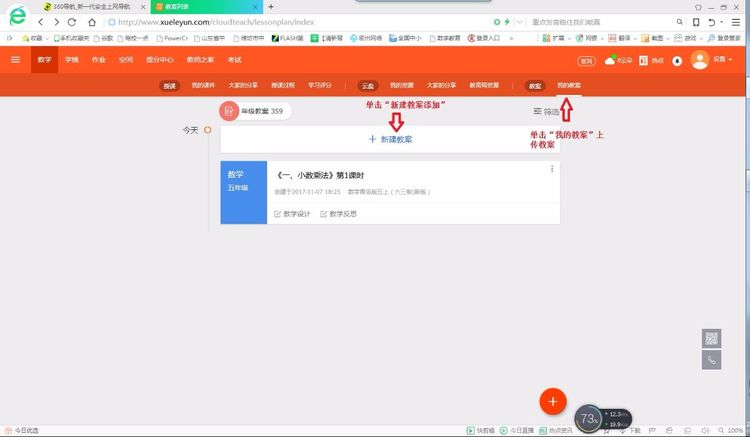Open 我的资源 in the sub navigation
750x437 pixels.
[401, 85]
